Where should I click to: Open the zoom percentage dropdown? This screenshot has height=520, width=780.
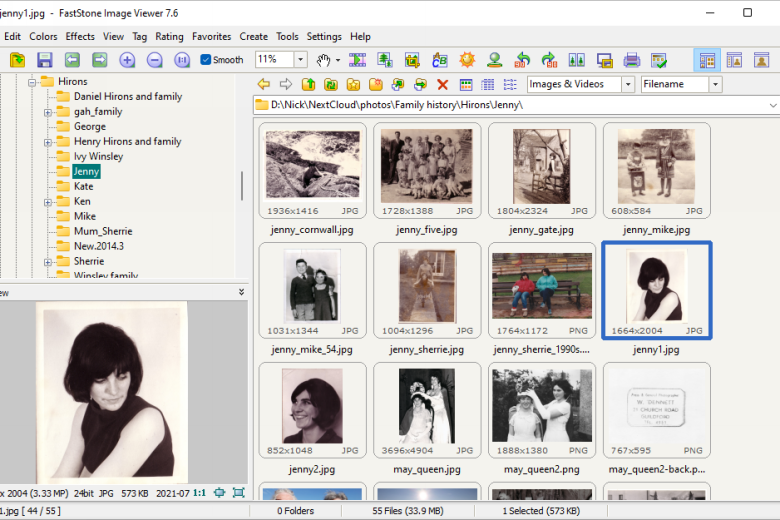tap(300, 60)
